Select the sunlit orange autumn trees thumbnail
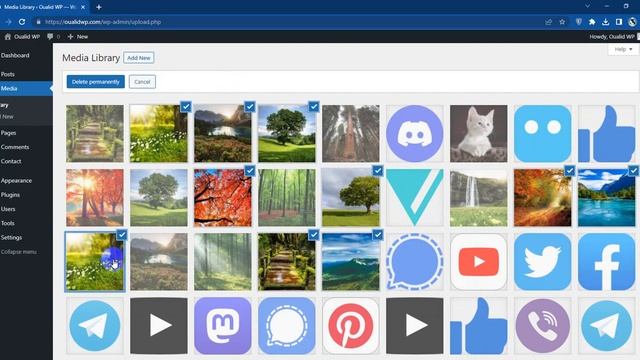Viewport: 640px width, 360px height. [95, 198]
